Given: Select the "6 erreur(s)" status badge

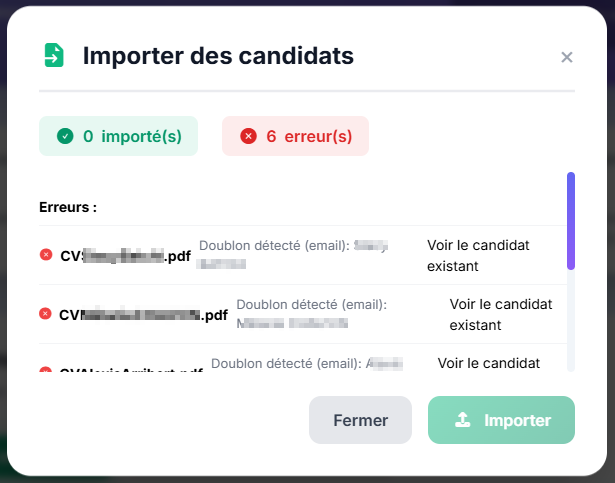Looking at the screenshot, I should point(295,137).
